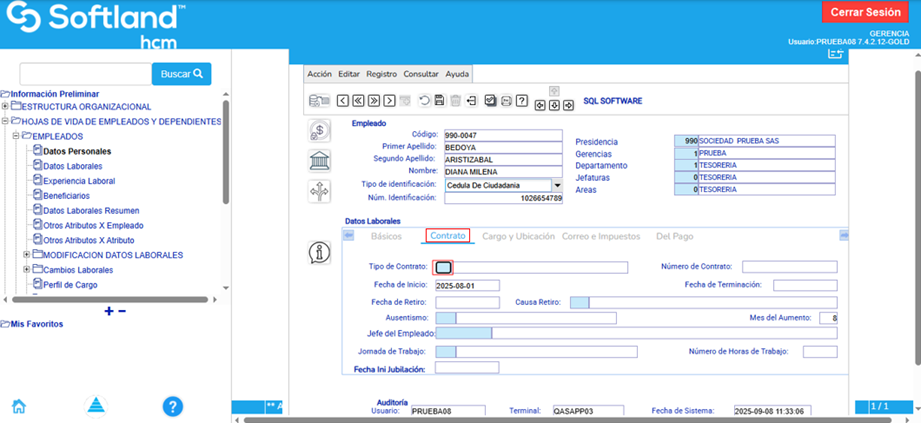Viewport: 921px width, 423px height.
Task: Click the save (floppy disk) toolbar icon
Action: [x=440, y=101]
